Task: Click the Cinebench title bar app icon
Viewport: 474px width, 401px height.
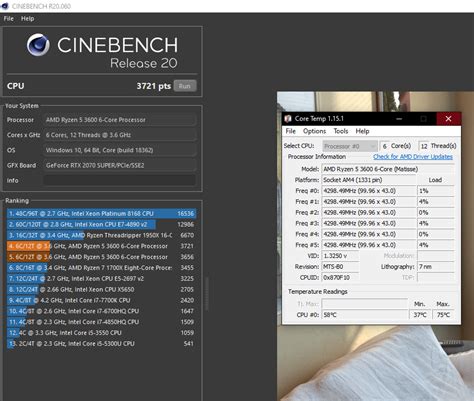Action: coord(5,6)
